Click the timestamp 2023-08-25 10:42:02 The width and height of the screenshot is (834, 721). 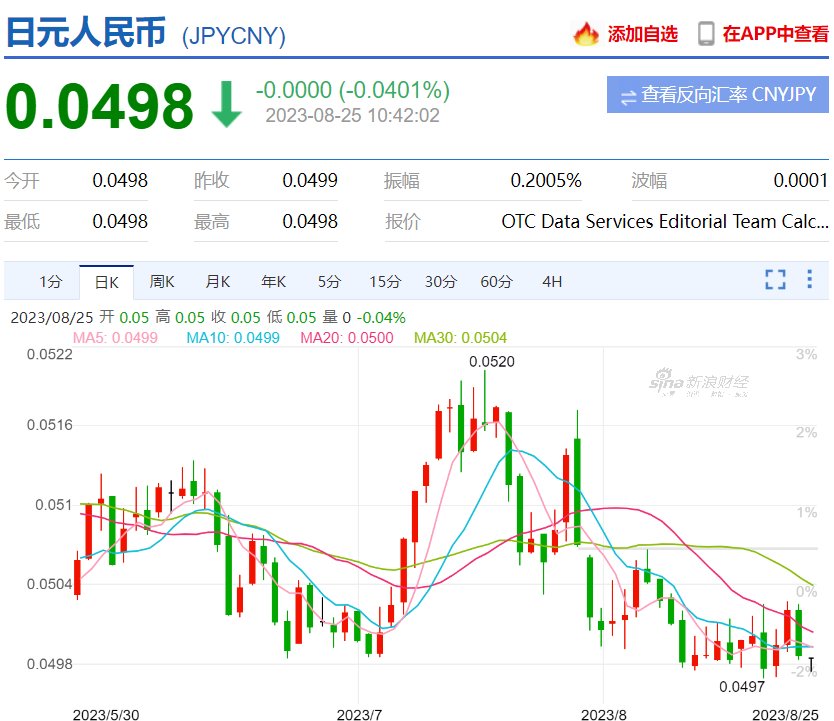pos(353,115)
